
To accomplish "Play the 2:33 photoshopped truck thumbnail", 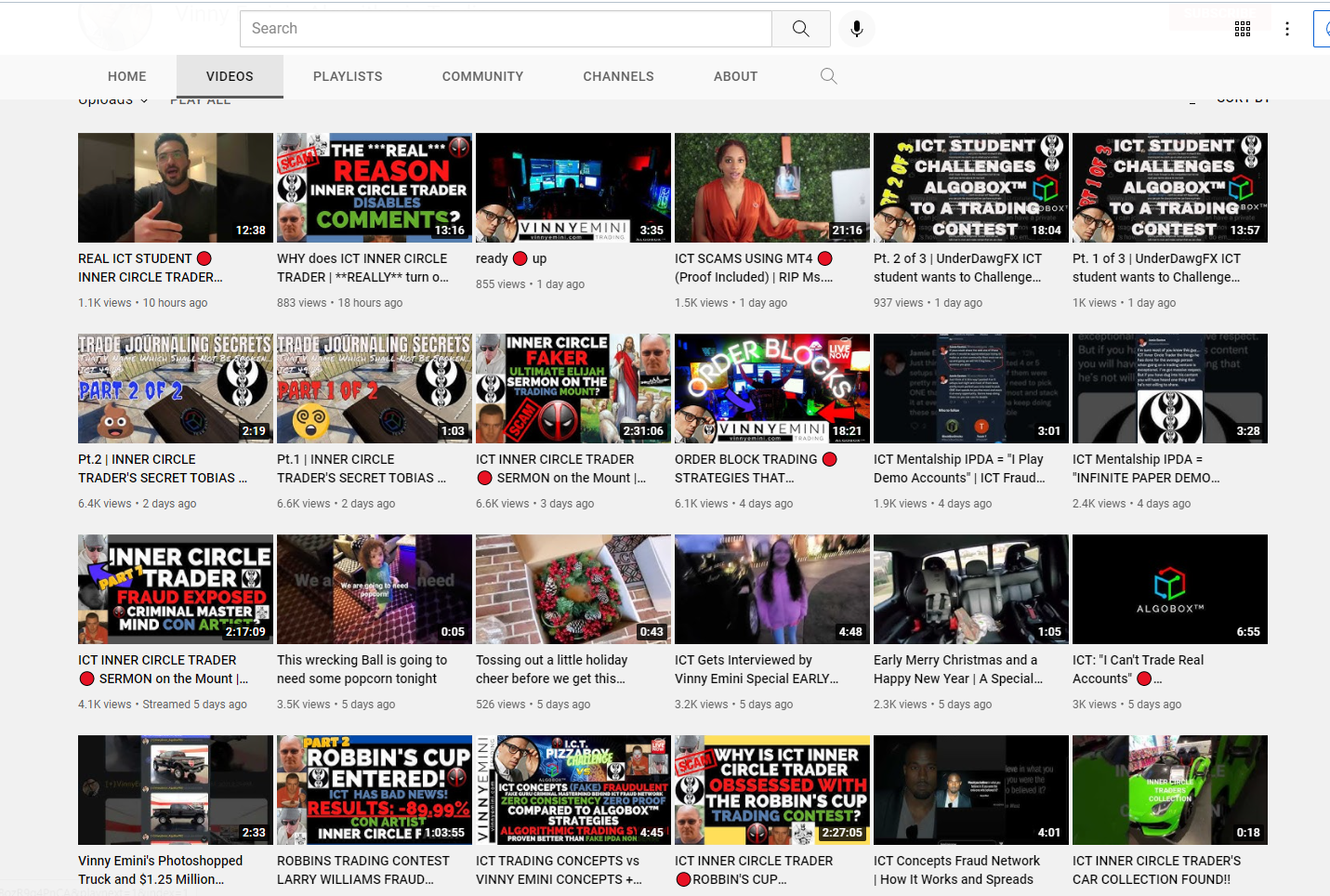I will (x=176, y=790).
